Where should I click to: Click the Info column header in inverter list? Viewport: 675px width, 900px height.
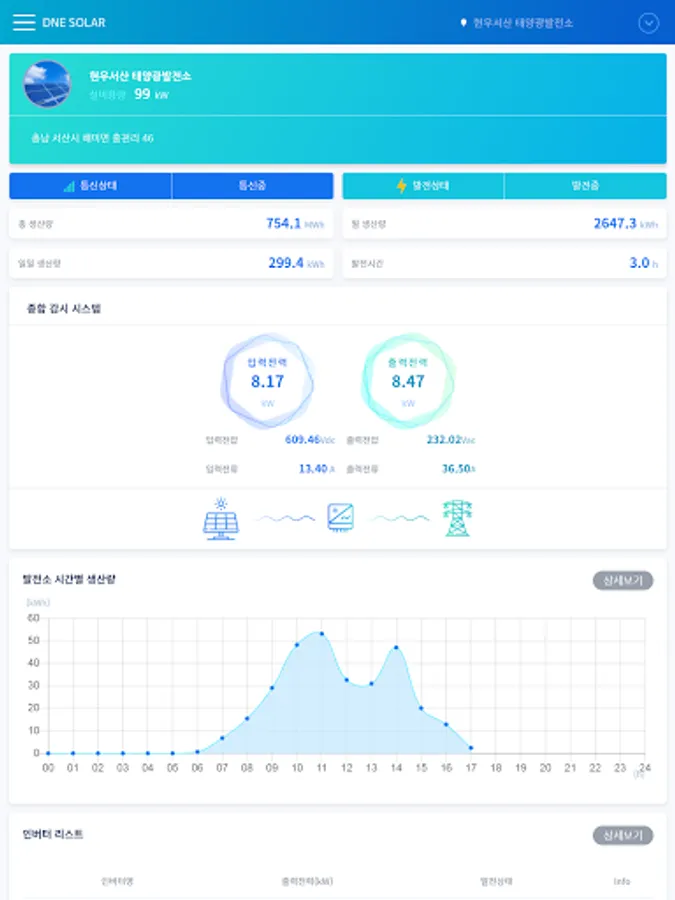(622, 881)
